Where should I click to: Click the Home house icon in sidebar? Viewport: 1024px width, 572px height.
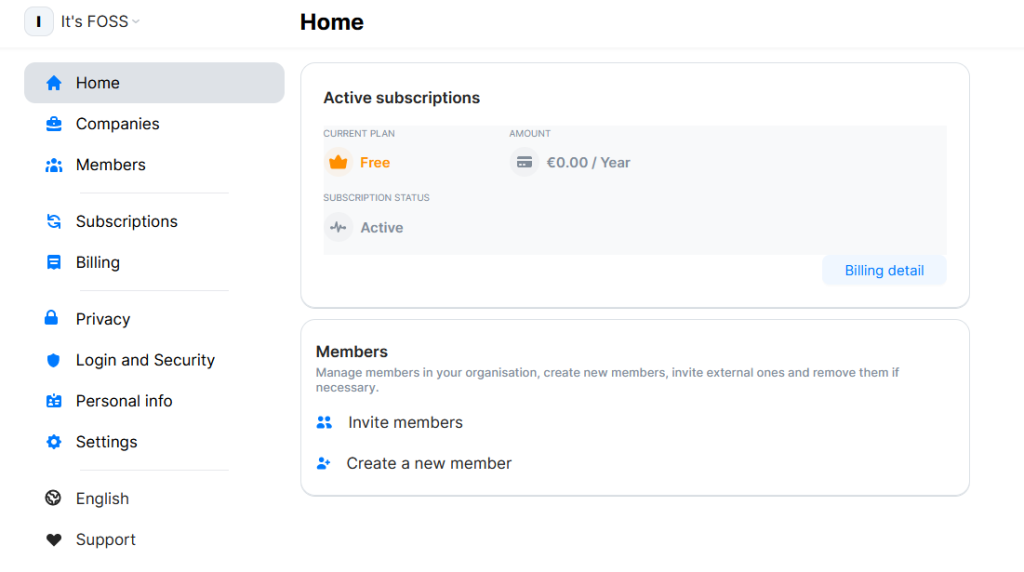pyautogui.click(x=54, y=83)
